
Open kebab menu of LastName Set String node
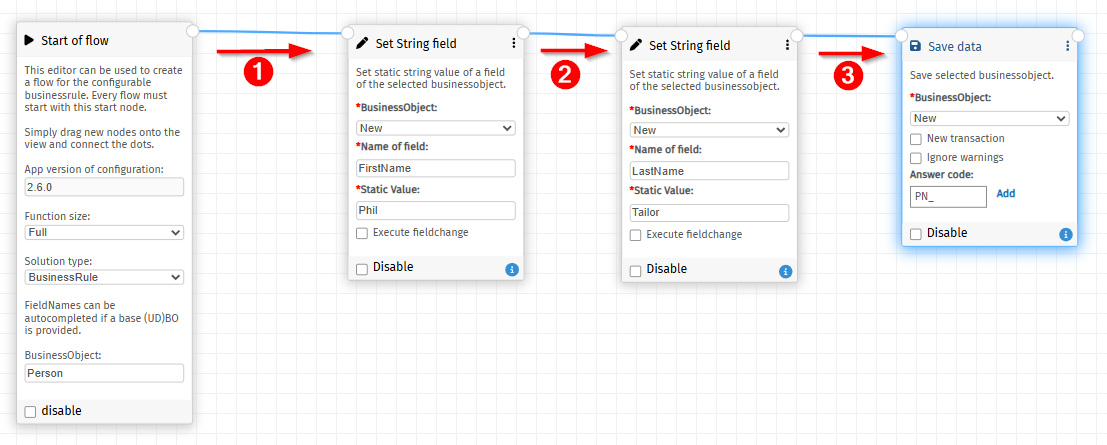coord(787,45)
